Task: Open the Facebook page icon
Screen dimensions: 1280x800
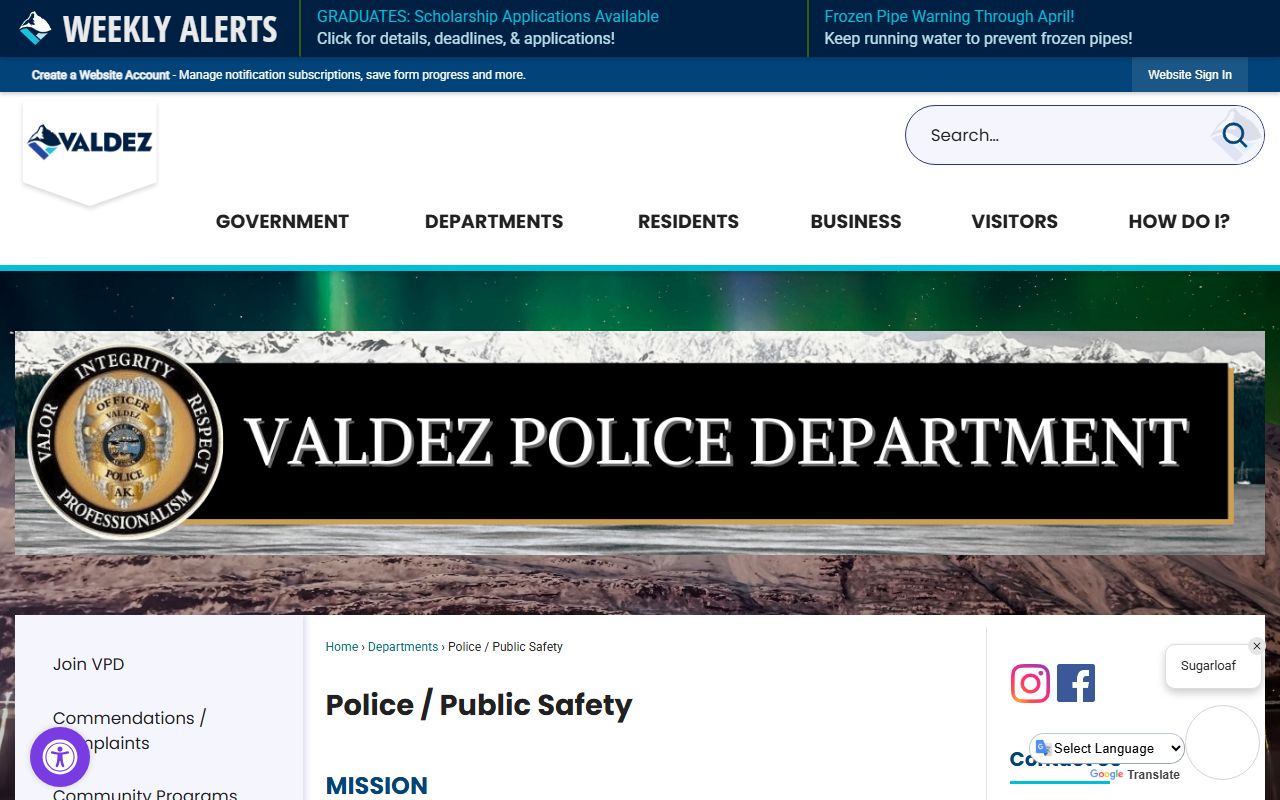Action: pos(1076,683)
